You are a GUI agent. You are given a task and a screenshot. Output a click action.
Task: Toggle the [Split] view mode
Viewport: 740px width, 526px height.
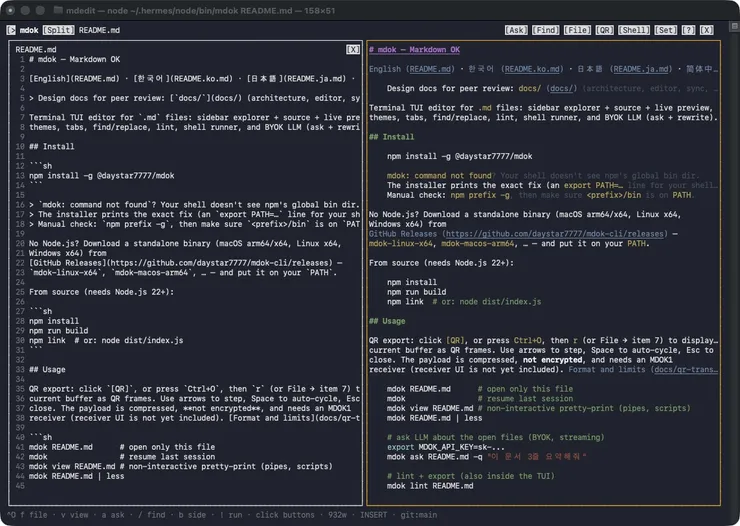click(59, 30)
